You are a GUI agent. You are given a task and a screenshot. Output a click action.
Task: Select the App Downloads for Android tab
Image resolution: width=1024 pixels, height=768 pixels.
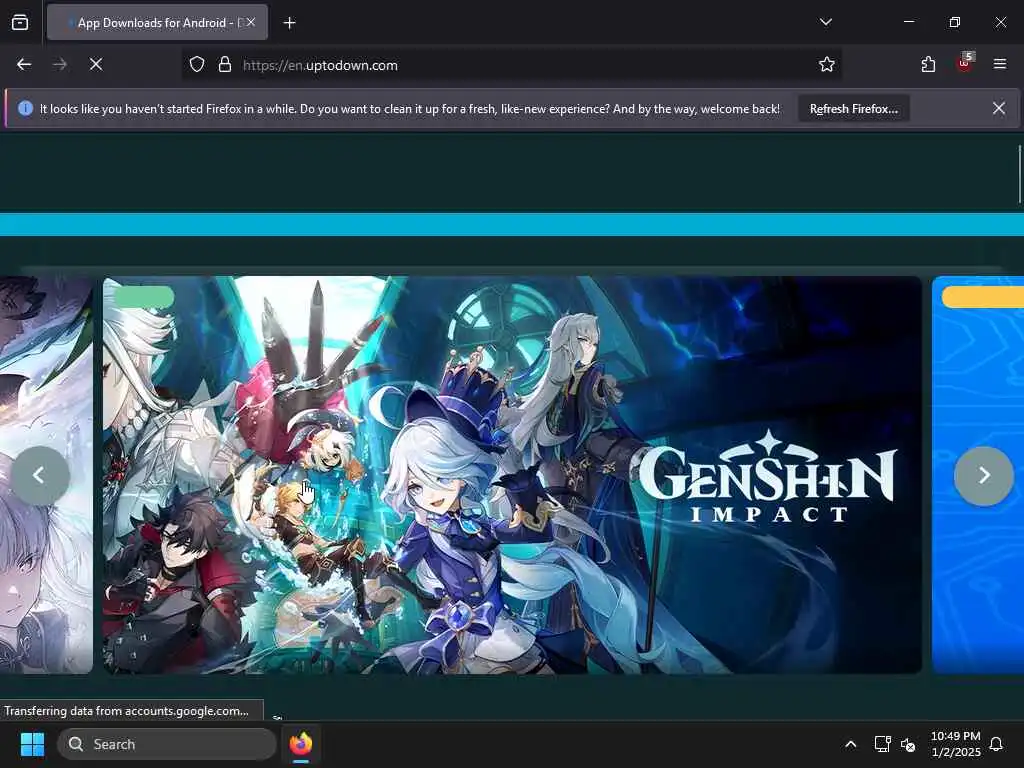(157, 22)
